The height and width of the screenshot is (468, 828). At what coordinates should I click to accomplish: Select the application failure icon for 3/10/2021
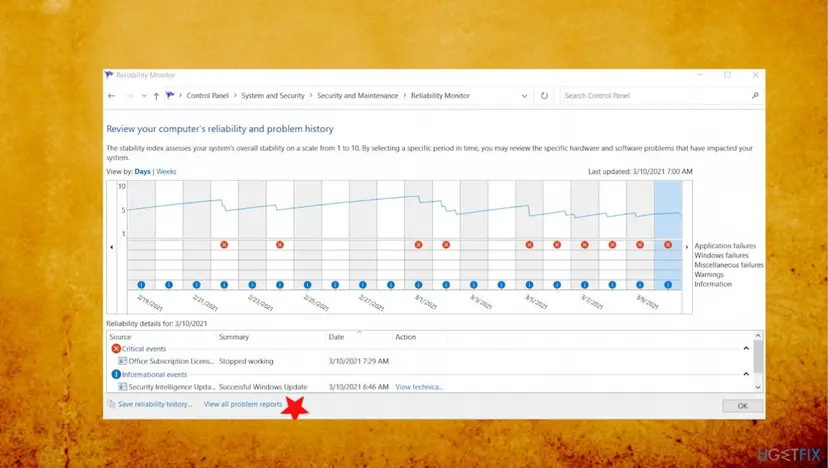pos(668,245)
